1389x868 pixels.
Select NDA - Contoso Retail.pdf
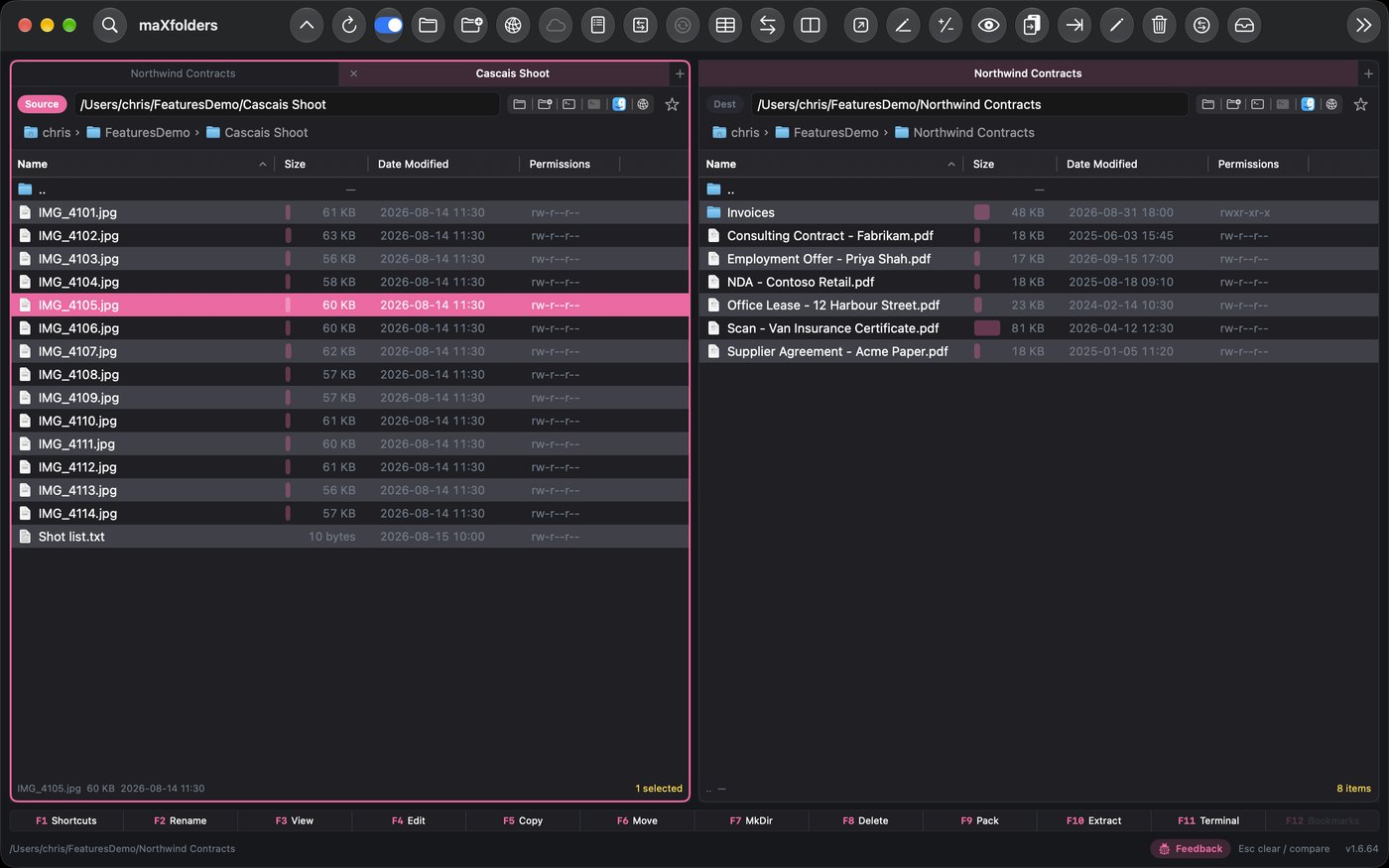pos(1039,282)
